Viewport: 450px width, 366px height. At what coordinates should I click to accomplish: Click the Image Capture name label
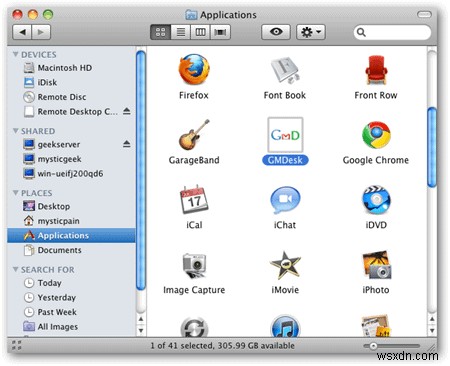pos(194,290)
